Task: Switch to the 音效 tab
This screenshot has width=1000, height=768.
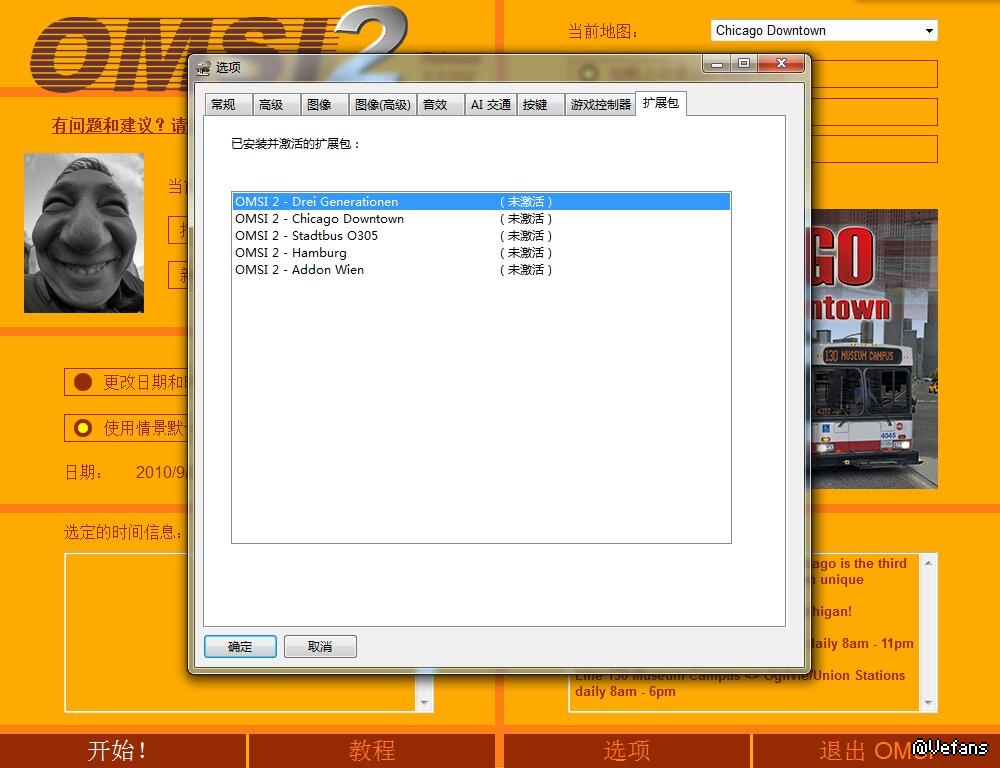Action: pos(440,105)
